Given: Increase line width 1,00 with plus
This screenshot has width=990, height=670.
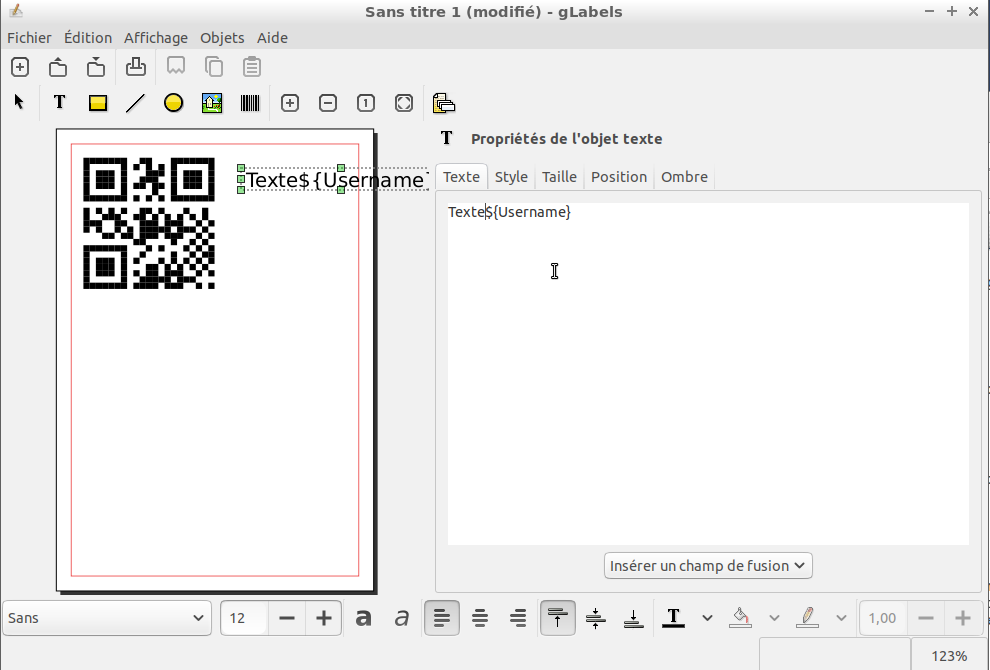Looking at the screenshot, I should pyautogui.click(x=963, y=618).
